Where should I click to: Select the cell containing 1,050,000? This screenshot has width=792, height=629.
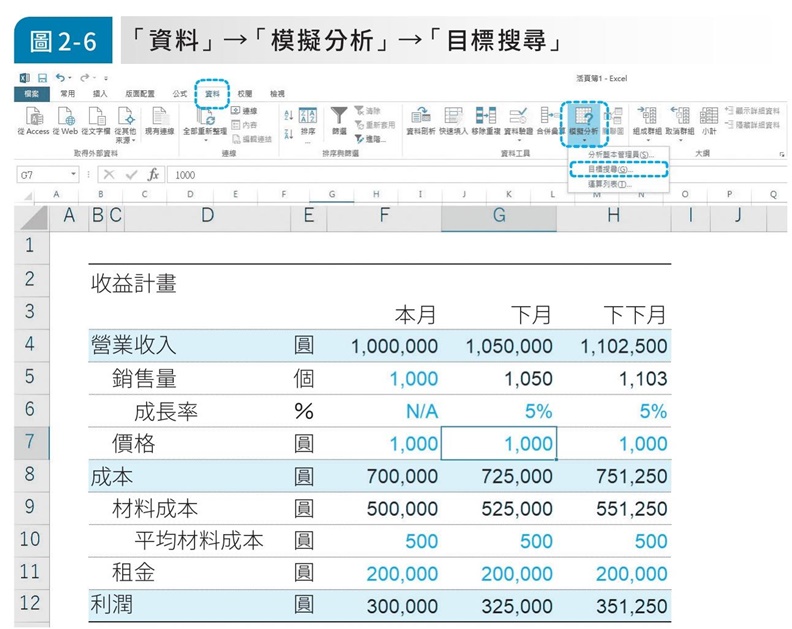499,346
